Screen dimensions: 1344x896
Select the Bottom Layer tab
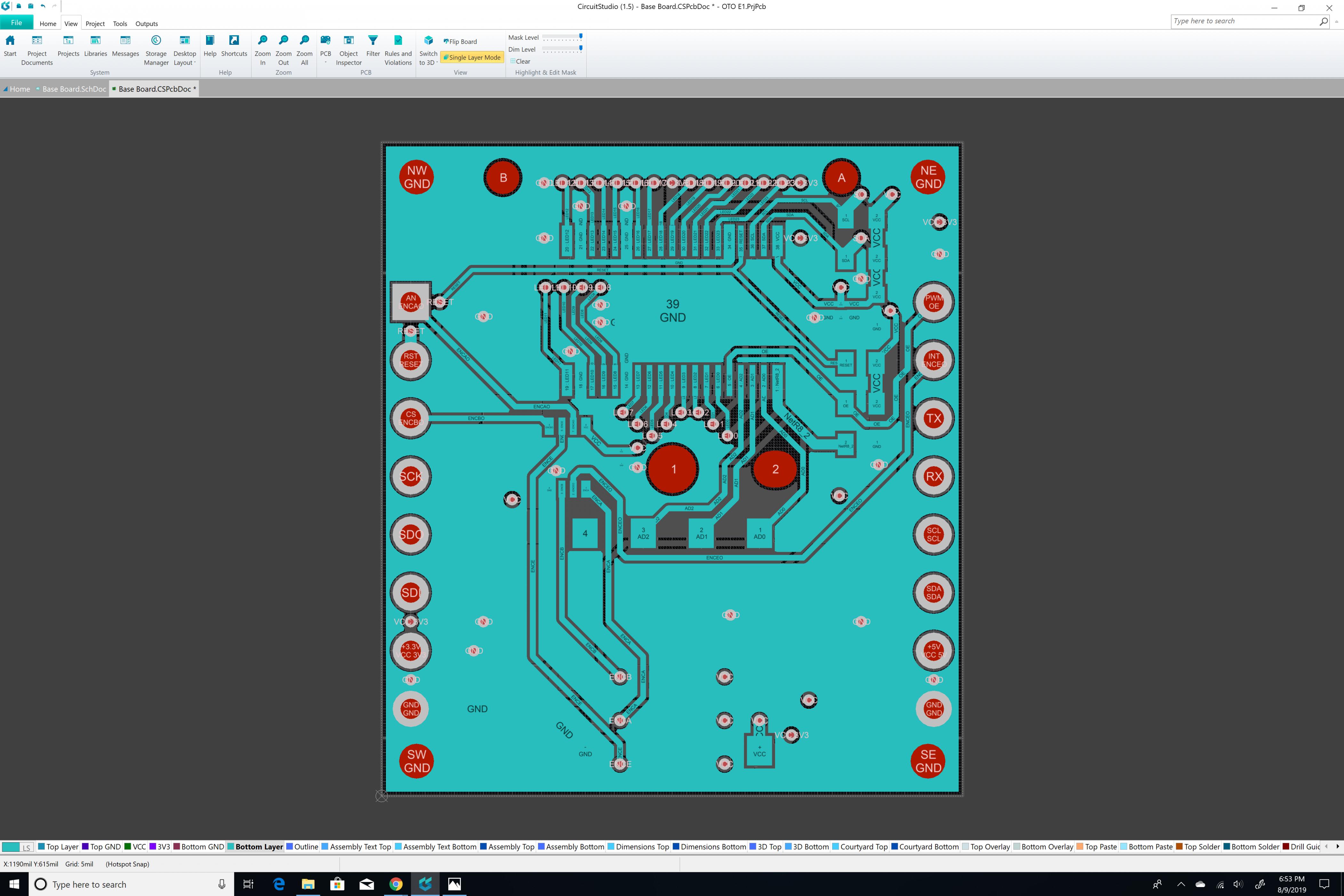(255, 847)
